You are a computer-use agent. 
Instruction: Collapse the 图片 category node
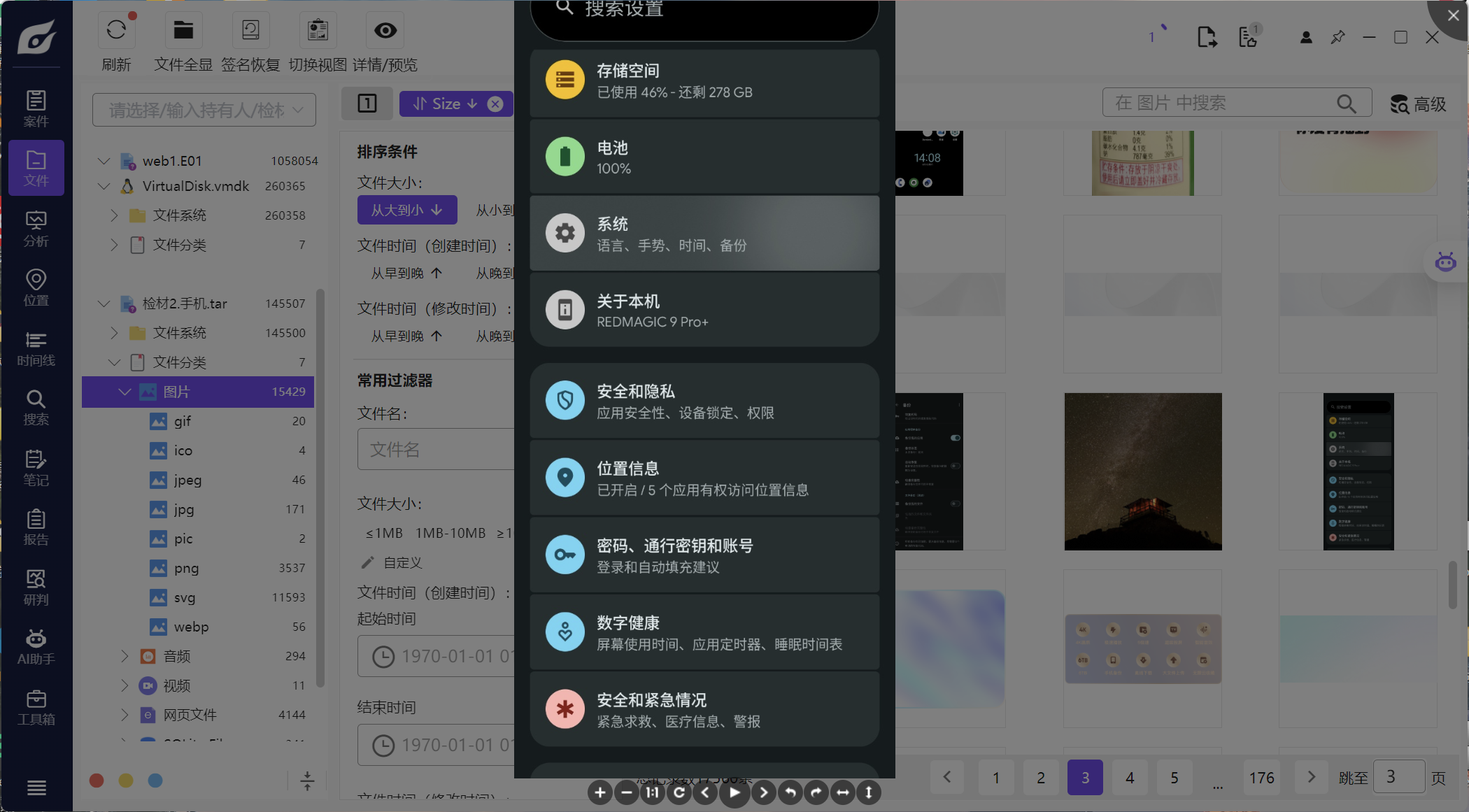125,392
